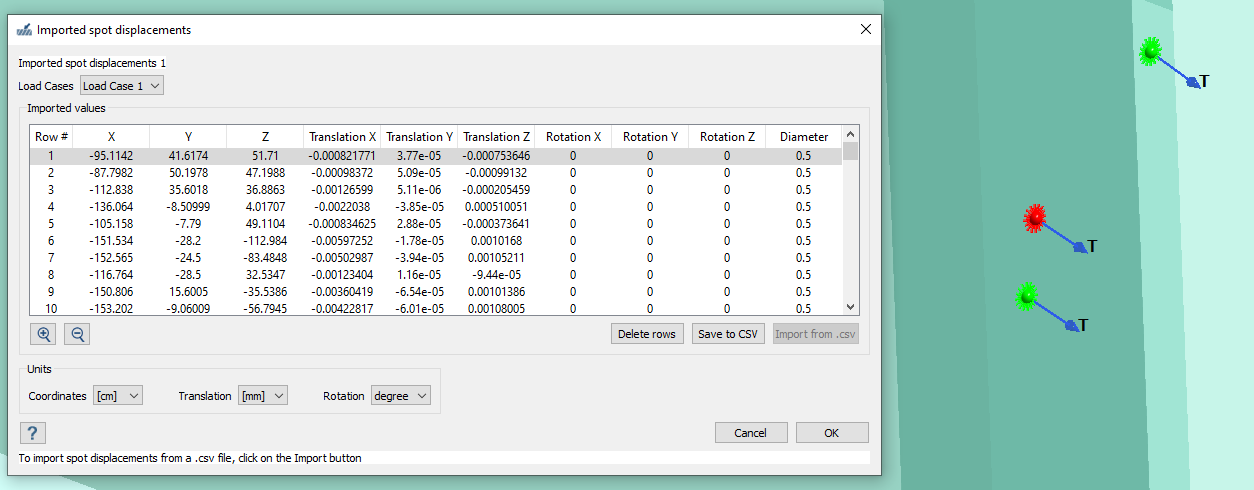Select the bottom green spot displacement marker
Viewport: 1254px width, 490px height.
point(1026,297)
